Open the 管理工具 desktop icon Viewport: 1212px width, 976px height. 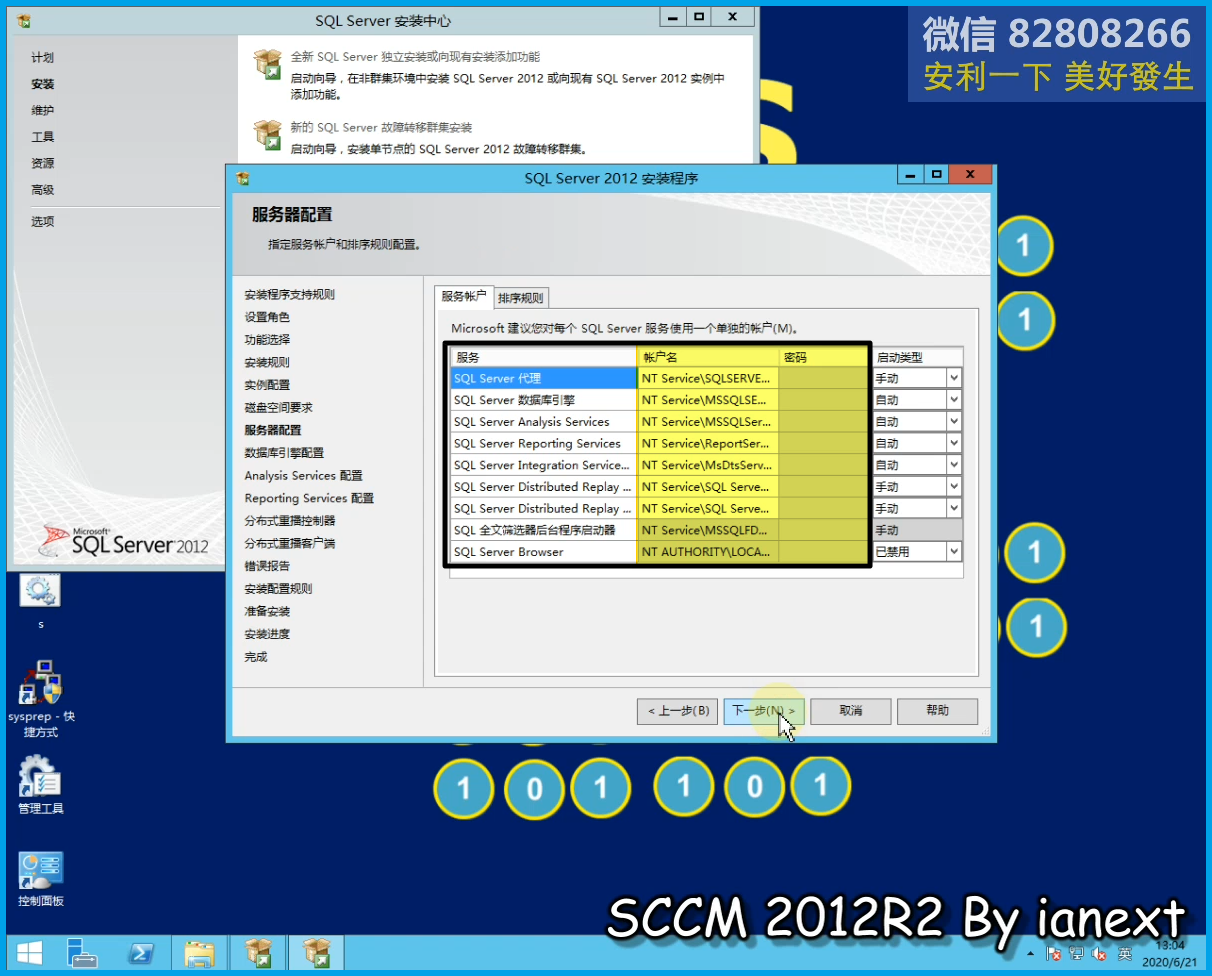point(41,785)
